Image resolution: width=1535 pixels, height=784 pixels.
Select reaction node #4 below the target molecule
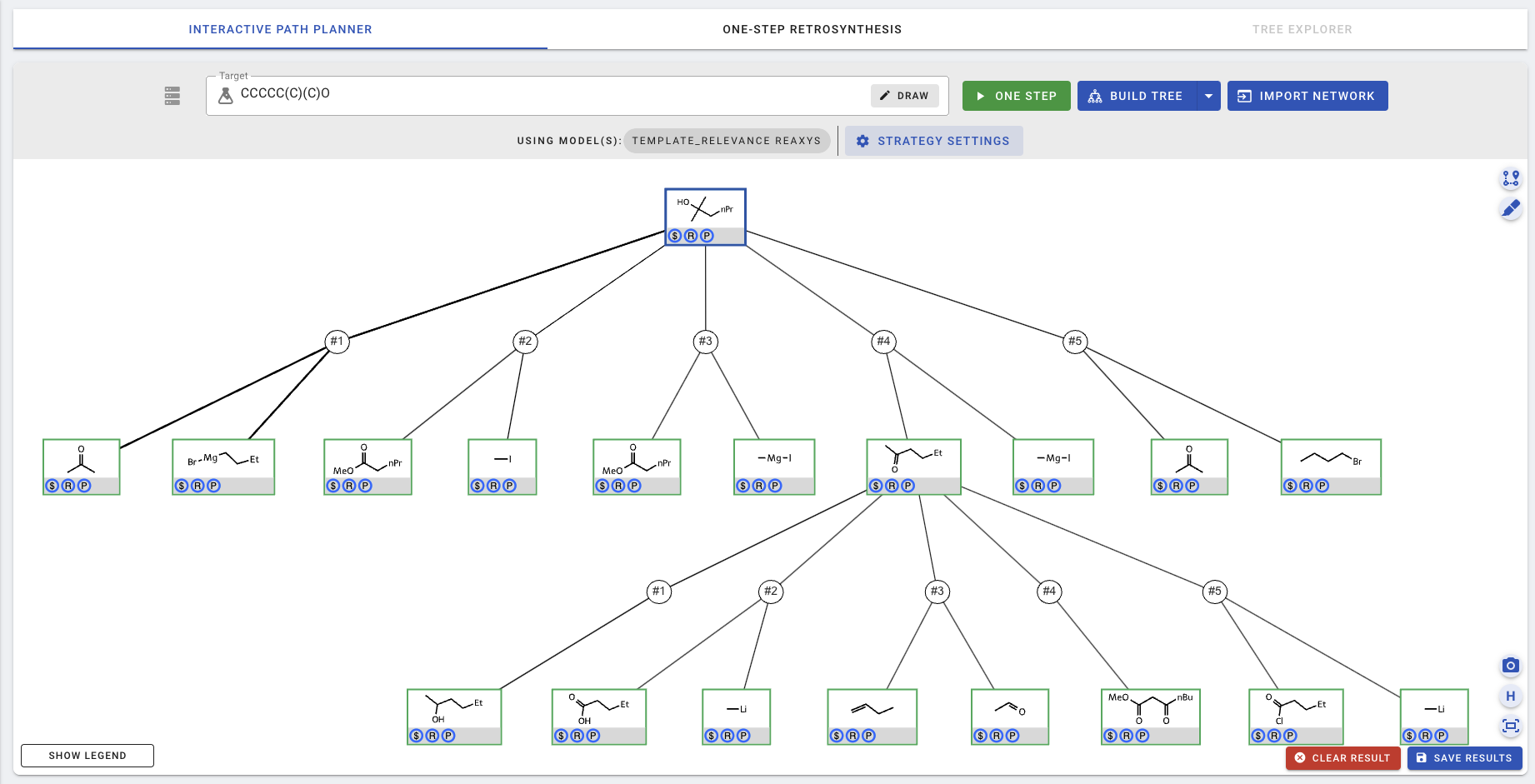(x=883, y=341)
